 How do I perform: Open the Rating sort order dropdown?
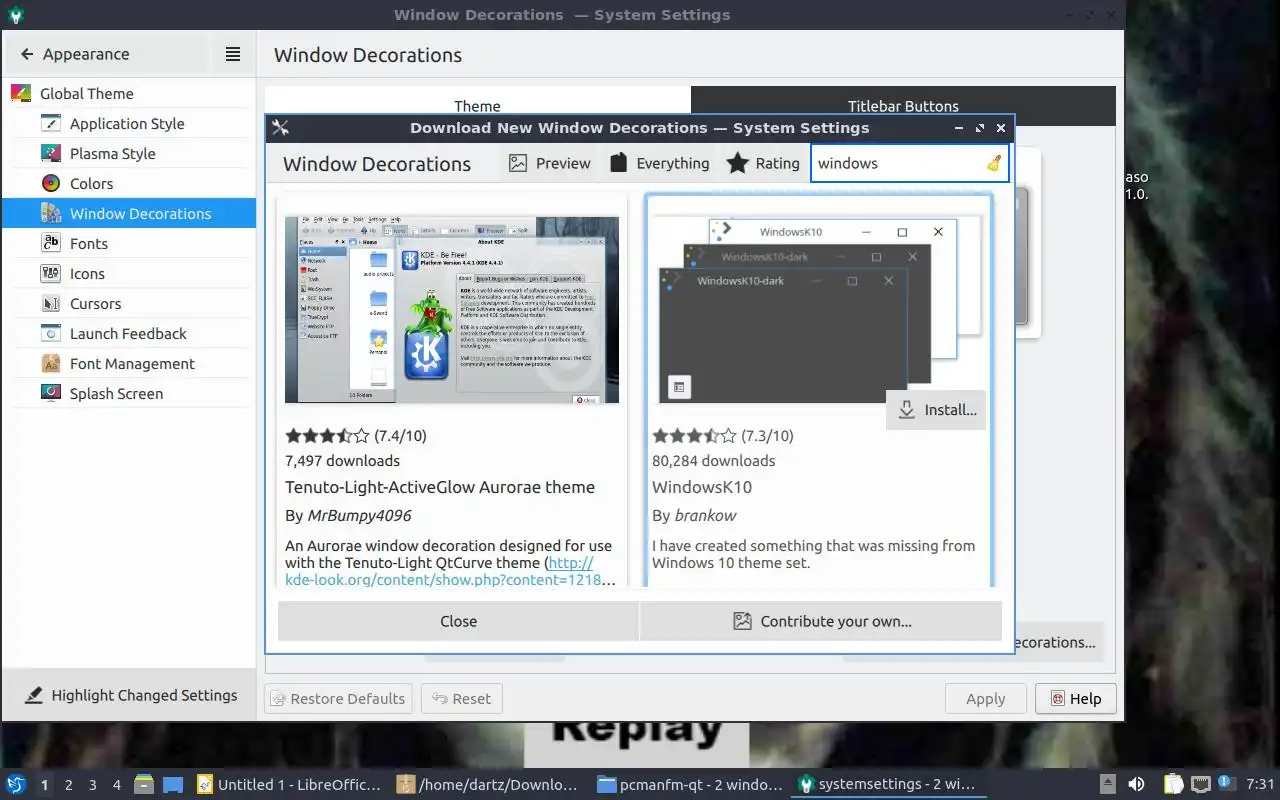[x=763, y=163]
